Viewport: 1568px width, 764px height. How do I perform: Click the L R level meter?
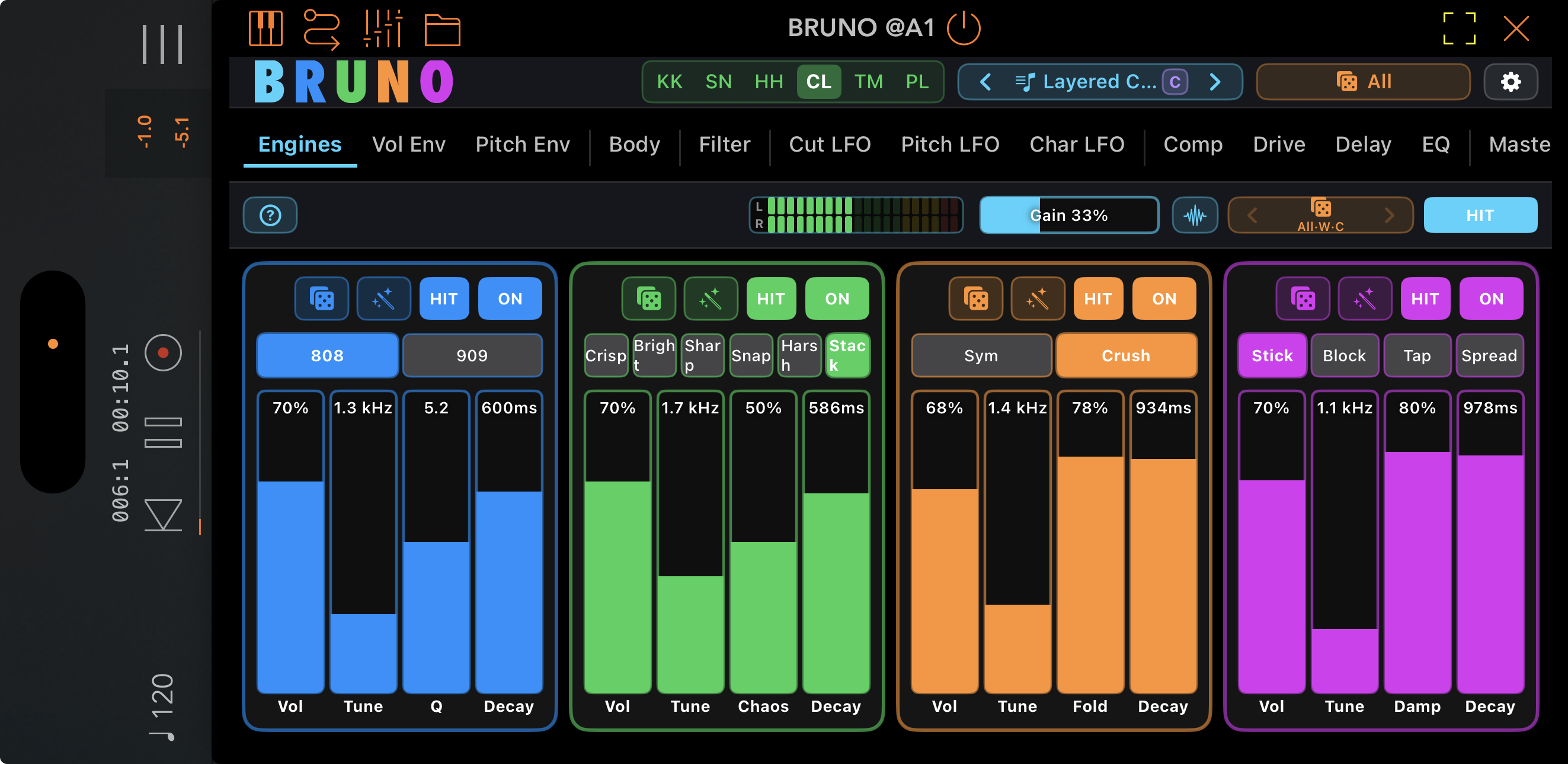coord(856,215)
